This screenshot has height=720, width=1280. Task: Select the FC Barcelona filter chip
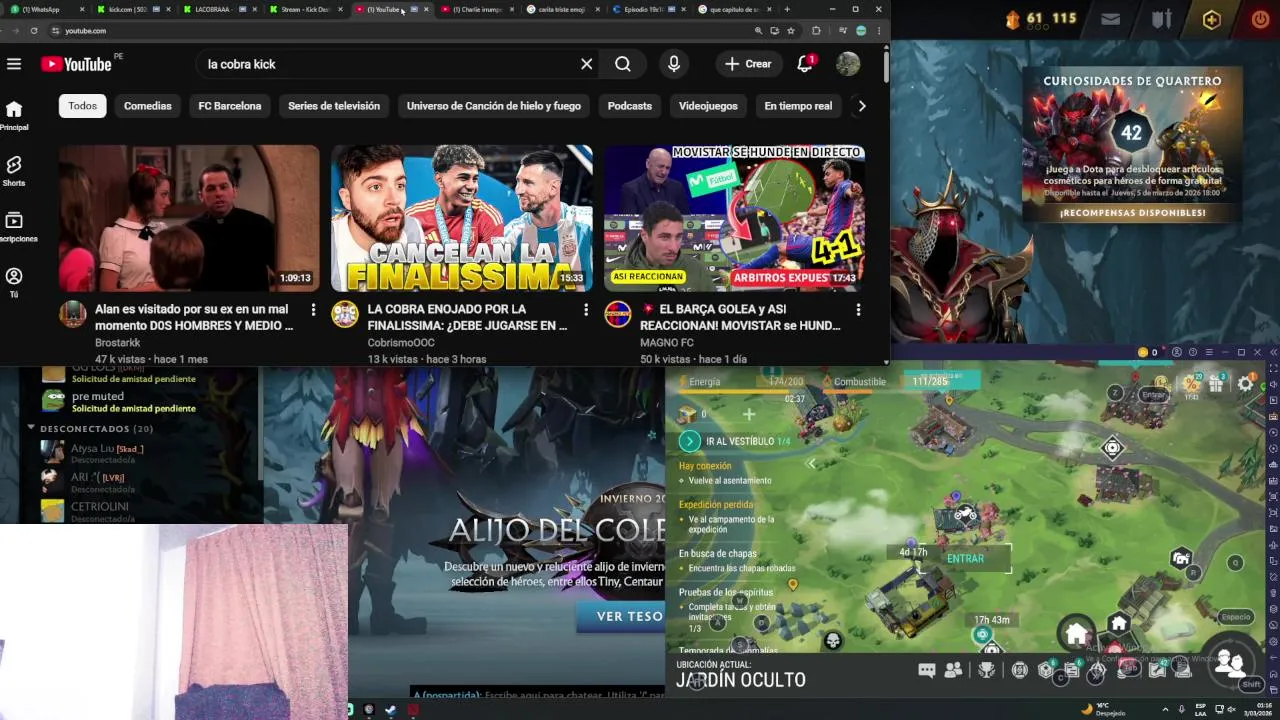(230, 106)
